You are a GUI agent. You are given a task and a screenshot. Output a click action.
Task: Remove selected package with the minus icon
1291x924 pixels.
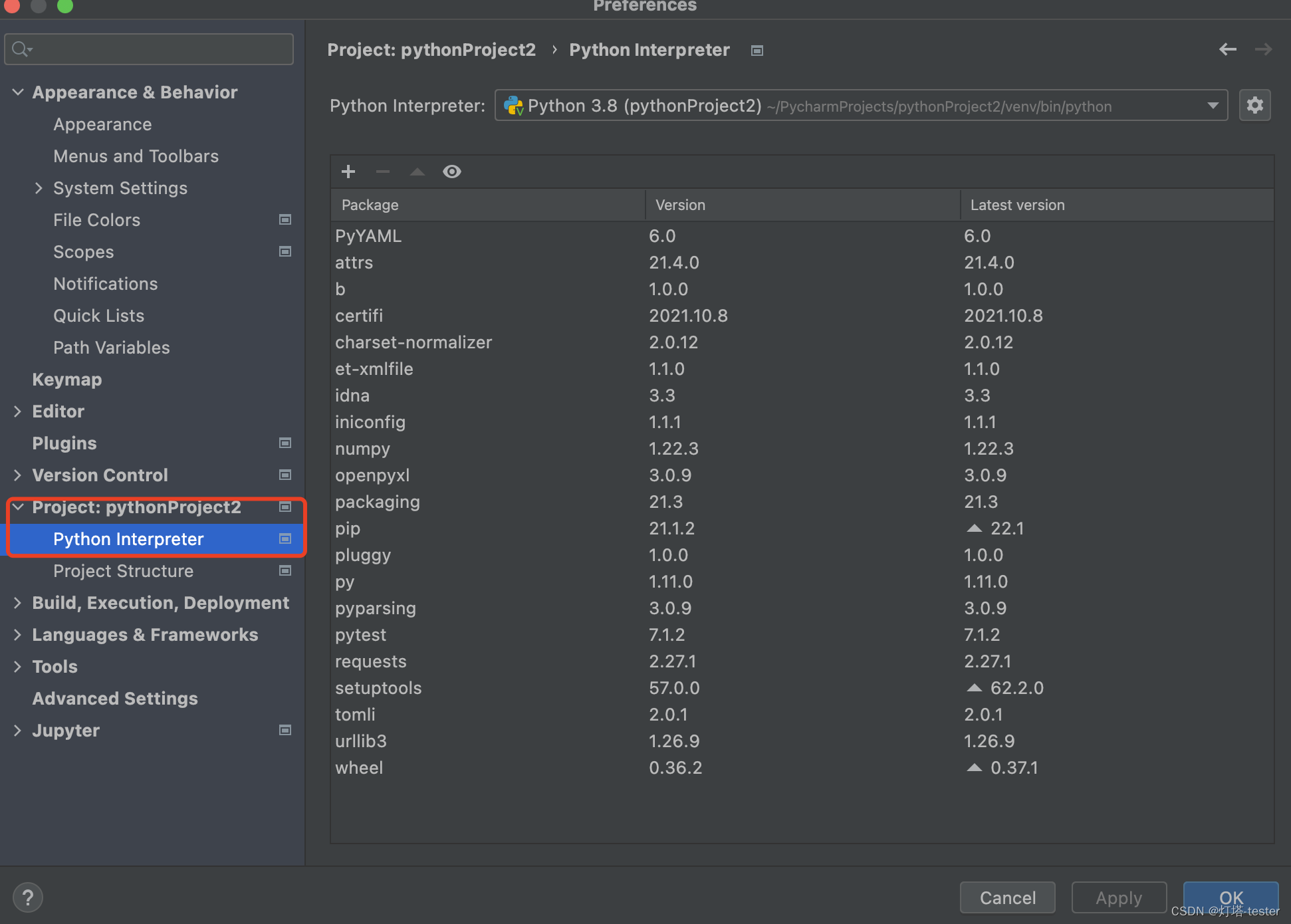(x=383, y=172)
